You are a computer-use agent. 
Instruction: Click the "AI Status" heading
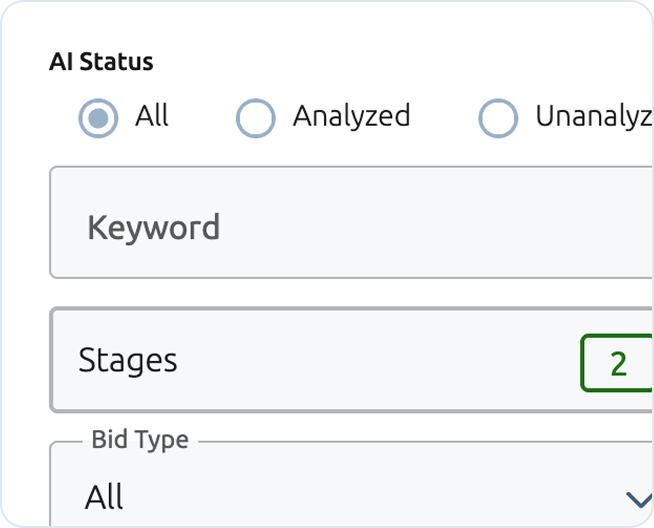point(101,62)
